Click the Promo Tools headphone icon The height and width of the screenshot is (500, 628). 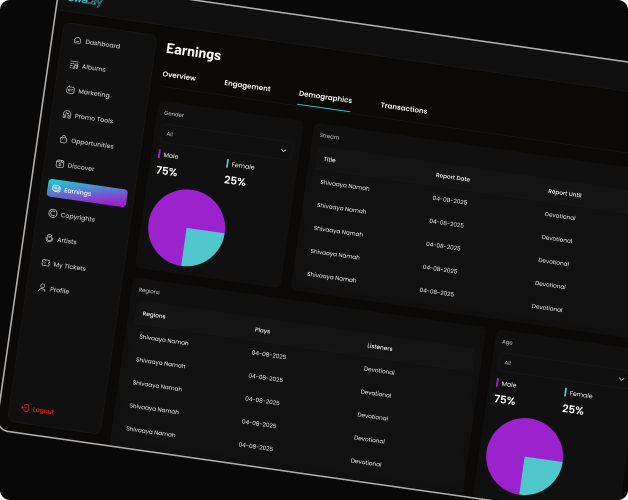66,115
